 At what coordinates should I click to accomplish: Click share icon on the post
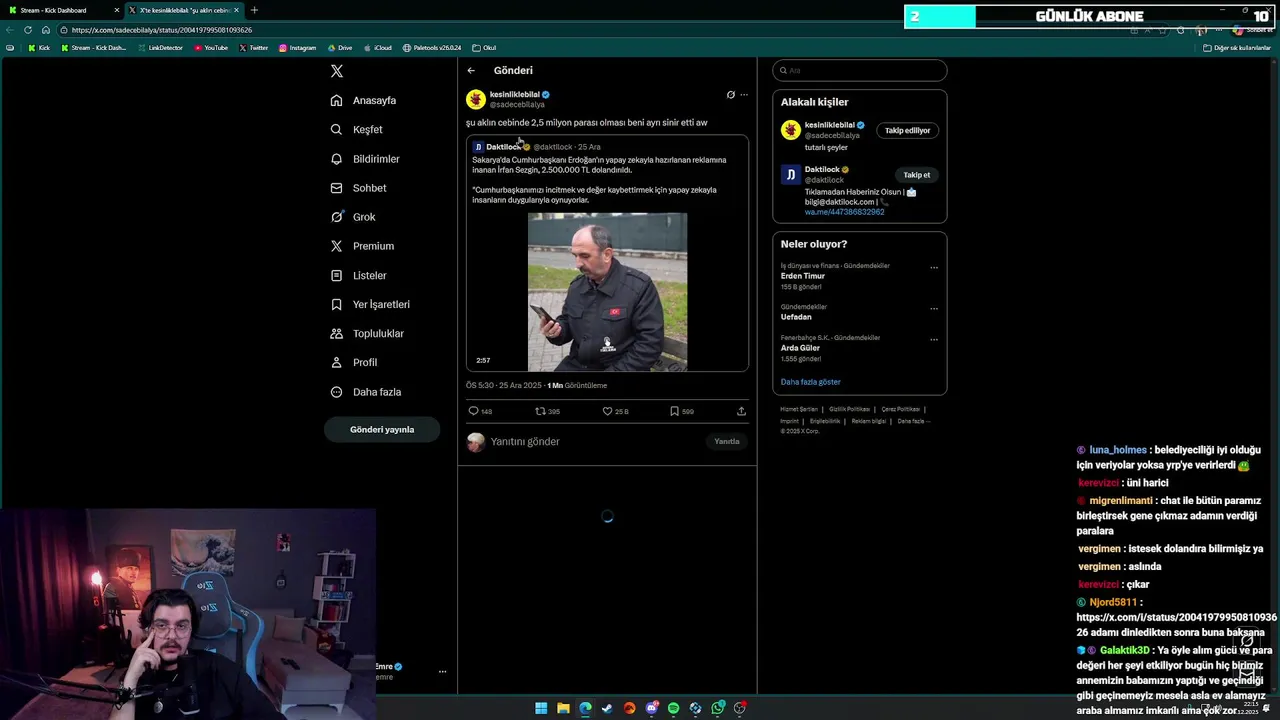click(741, 411)
